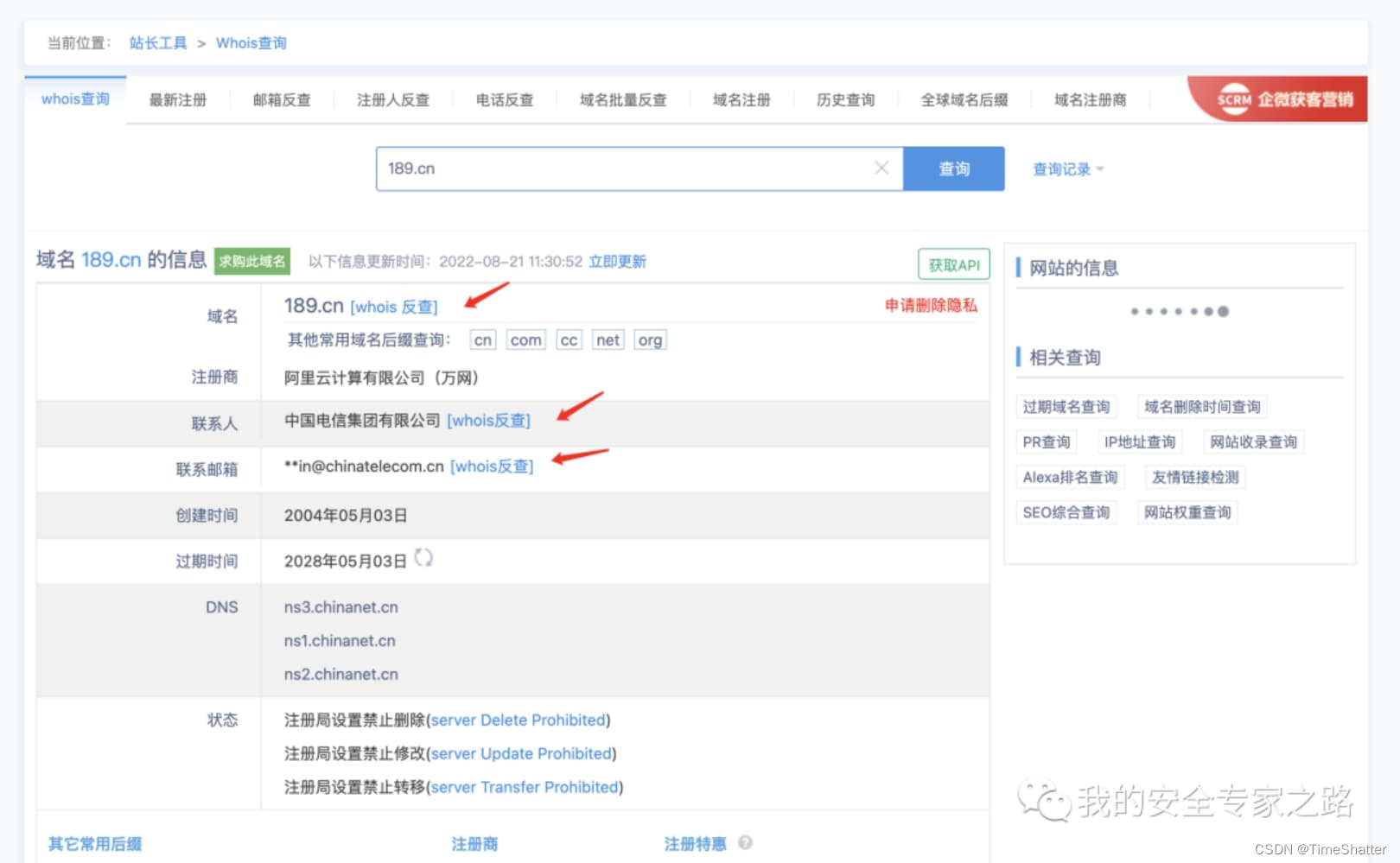Click the 注册特惠 column header

point(696,844)
